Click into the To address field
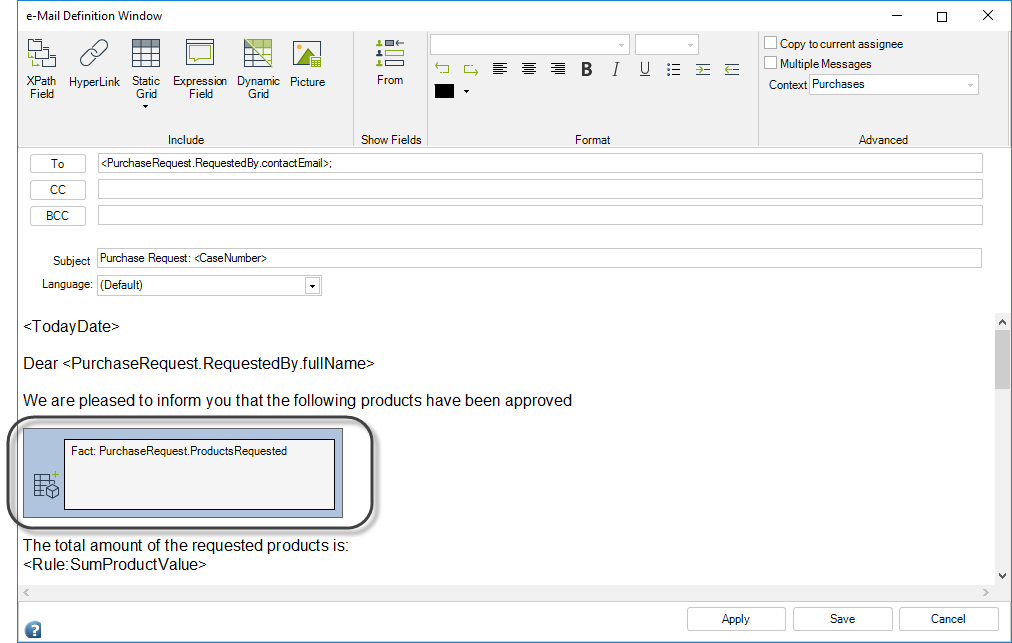This screenshot has width=1012, height=643. coord(540,163)
